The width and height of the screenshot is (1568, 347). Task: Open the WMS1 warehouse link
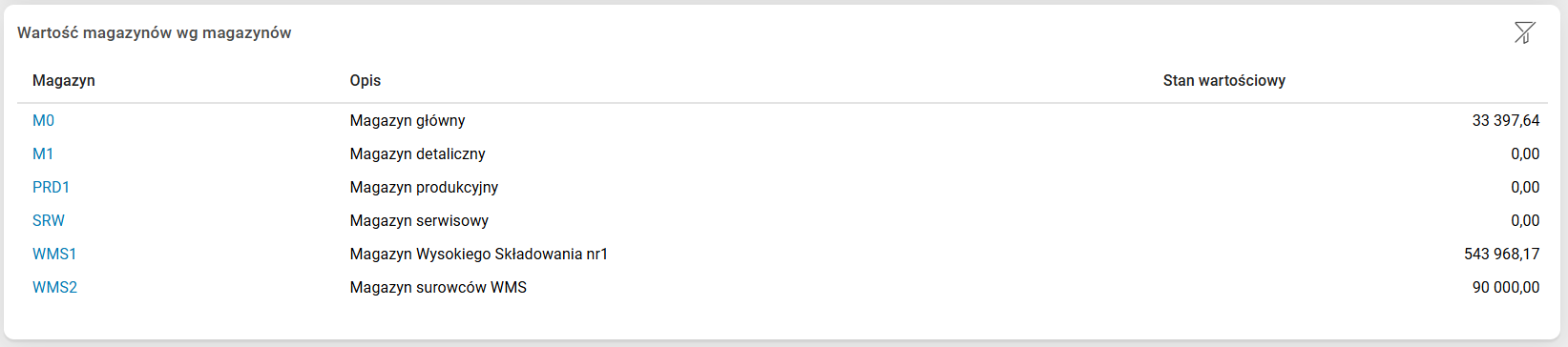click(x=54, y=254)
